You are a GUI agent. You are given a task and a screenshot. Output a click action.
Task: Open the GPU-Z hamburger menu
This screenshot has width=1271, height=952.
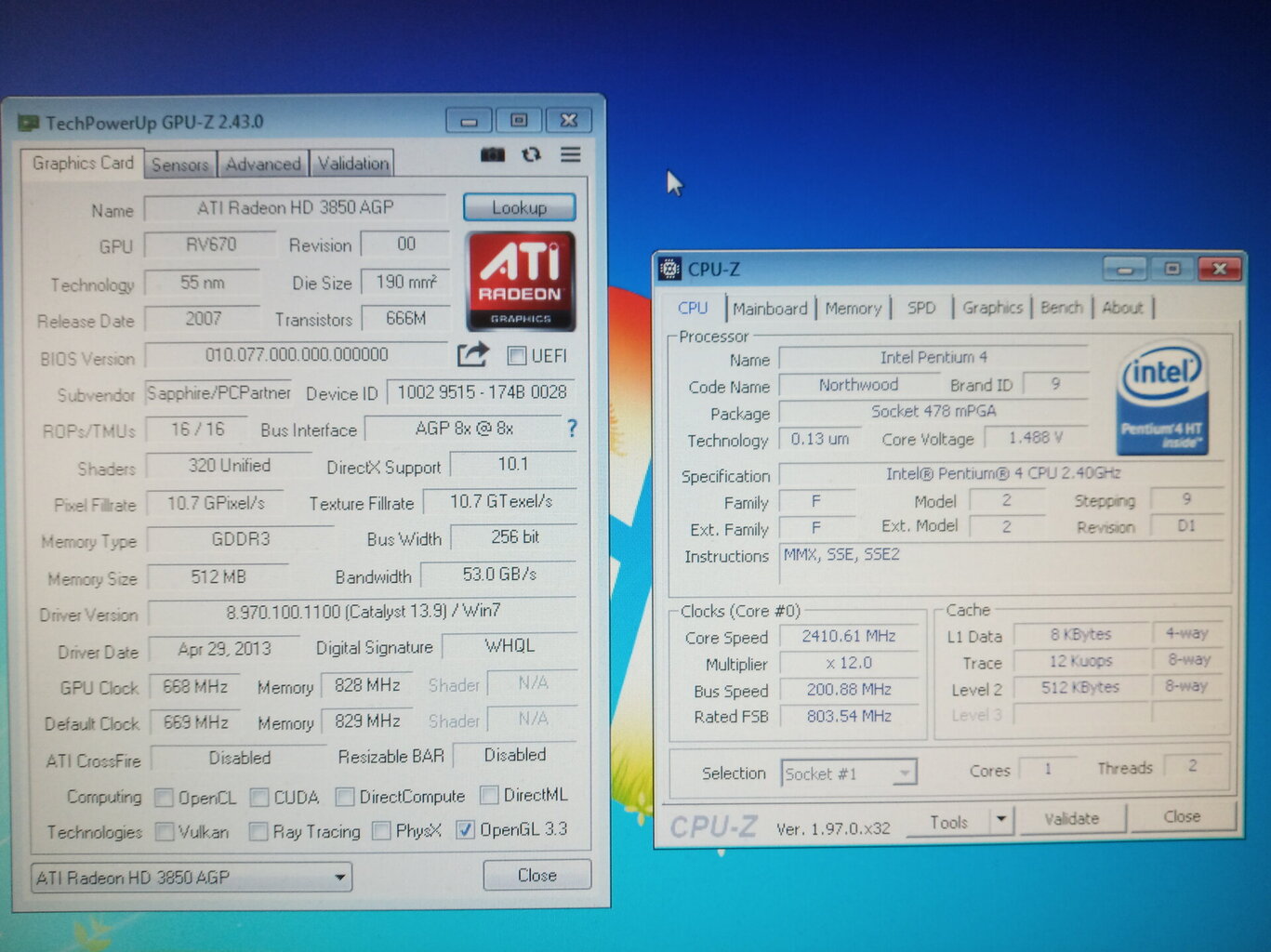pos(571,154)
